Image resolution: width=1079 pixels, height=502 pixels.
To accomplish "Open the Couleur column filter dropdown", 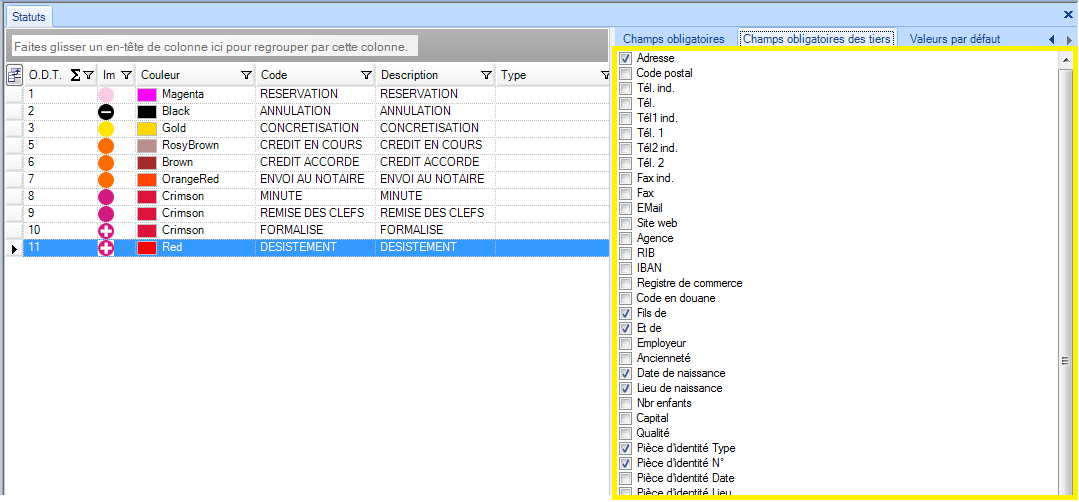I will (246, 75).
